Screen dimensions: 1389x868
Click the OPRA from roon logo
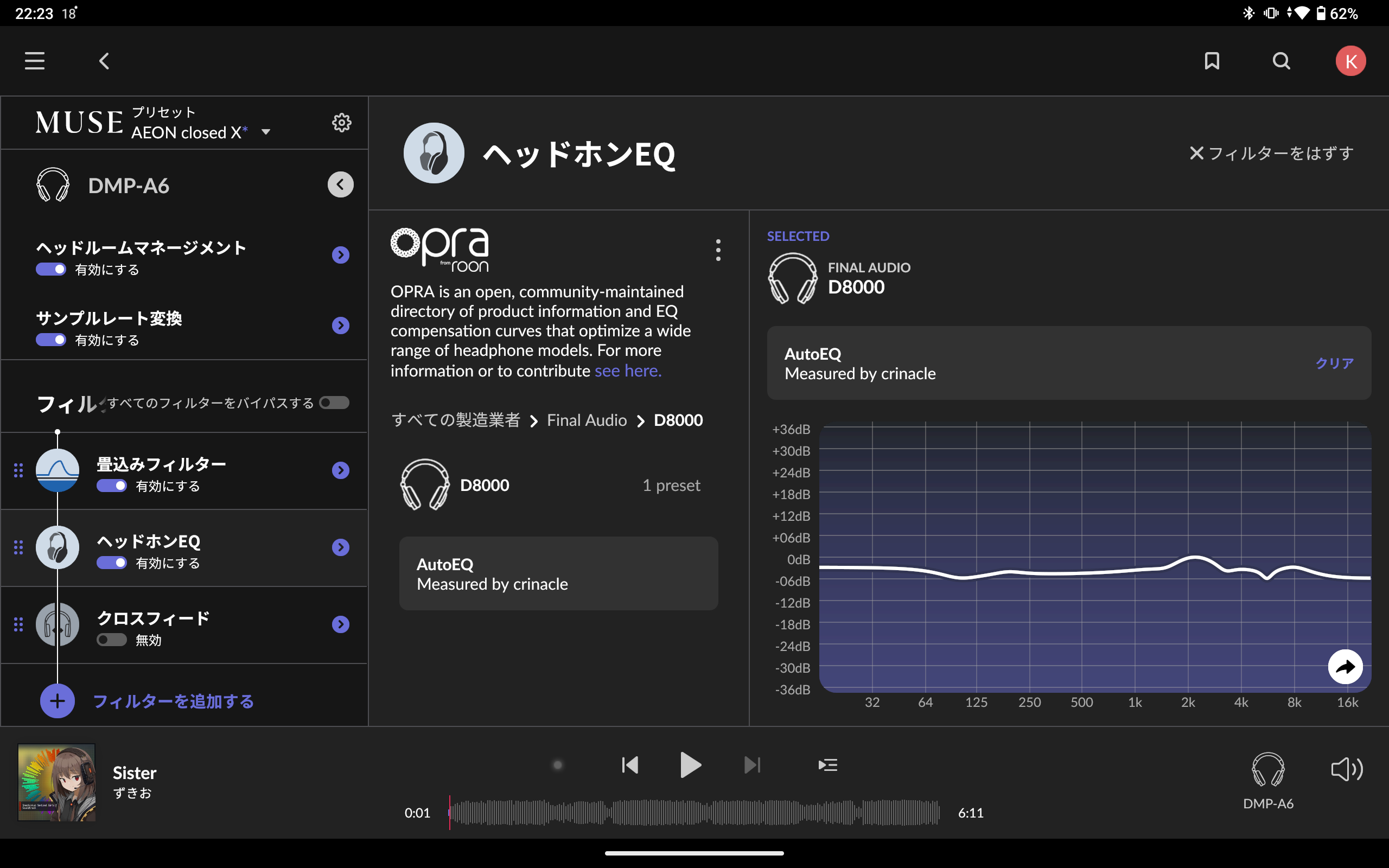click(440, 250)
